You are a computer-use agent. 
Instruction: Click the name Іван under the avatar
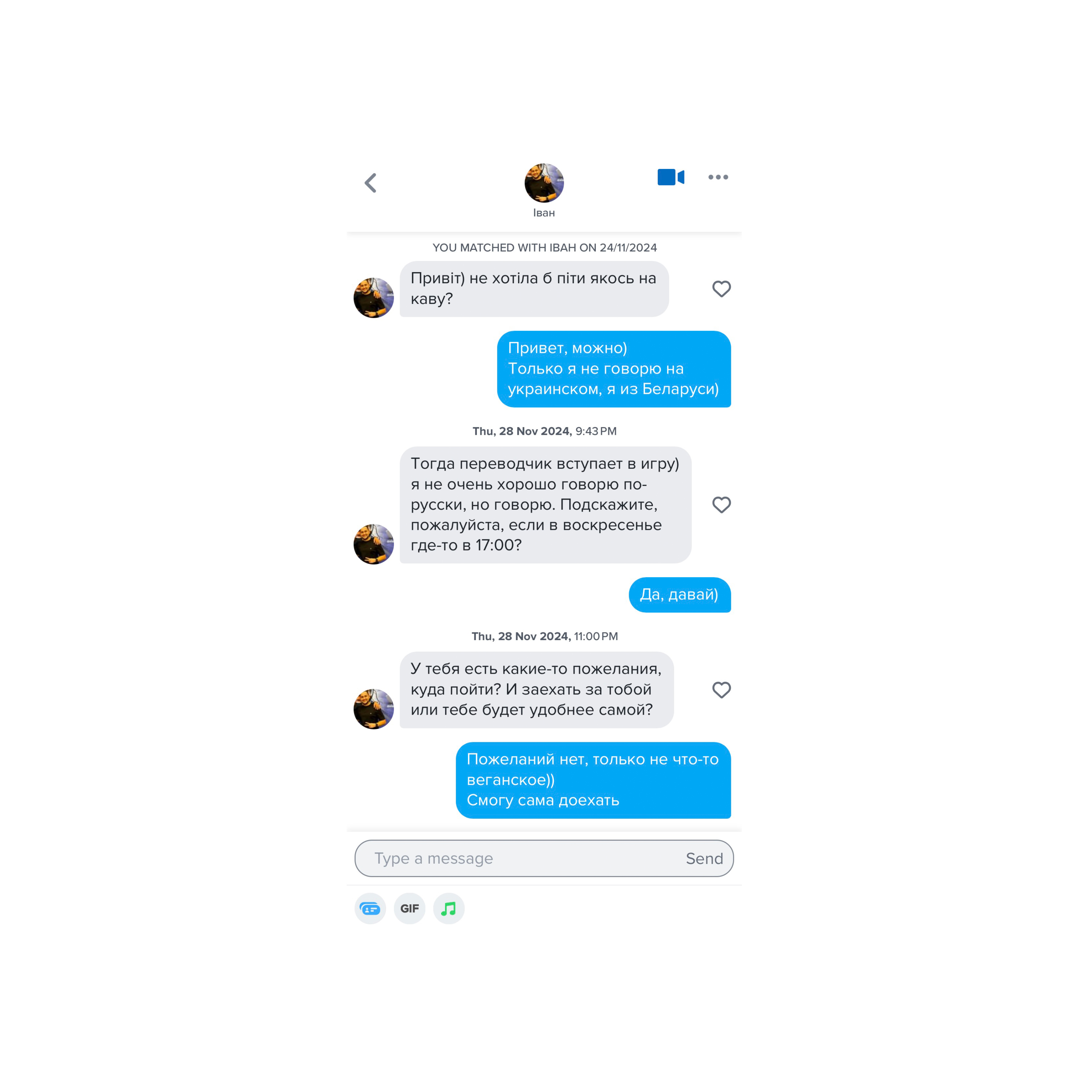[544, 213]
